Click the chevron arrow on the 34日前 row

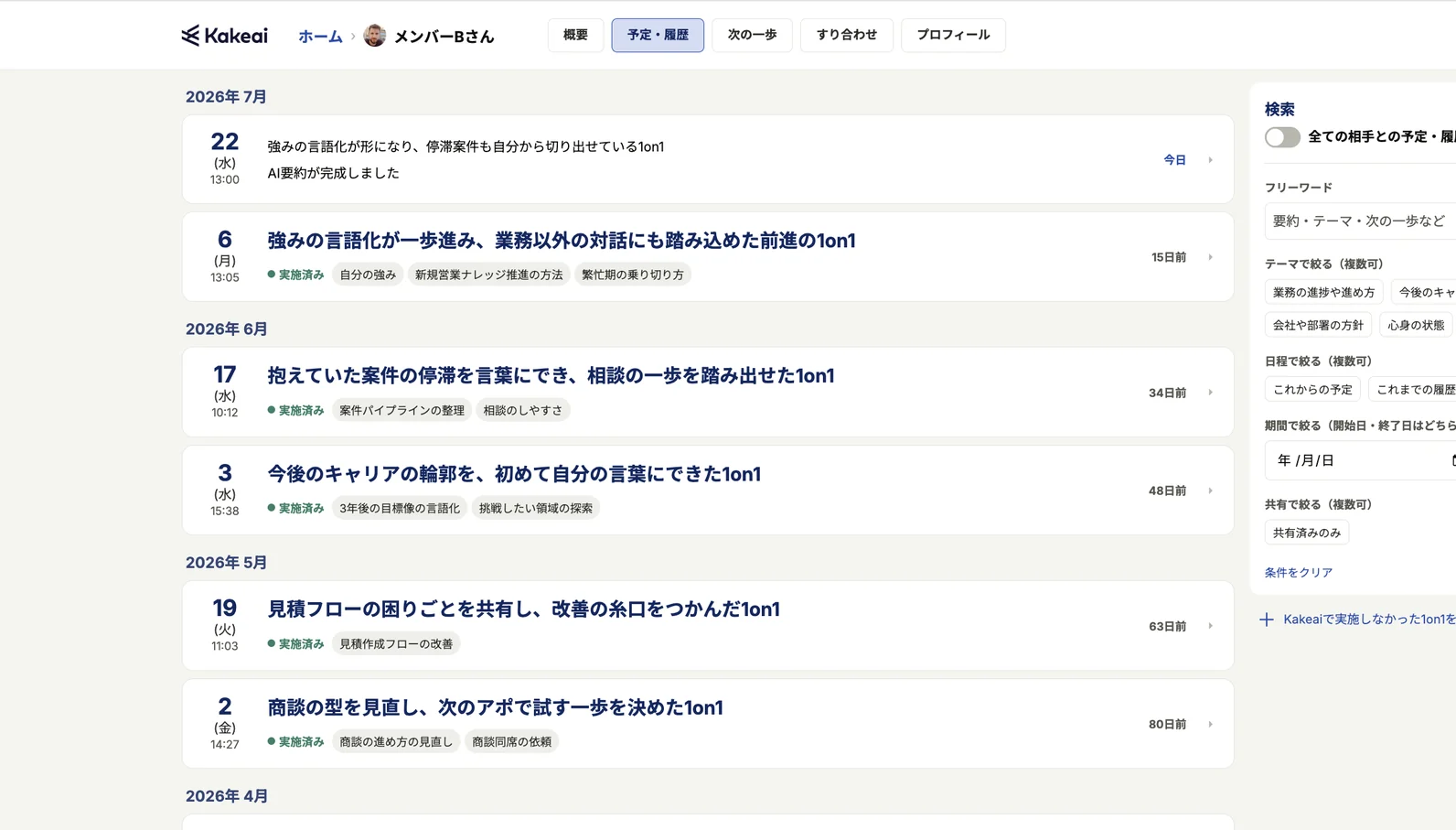click(1210, 393)
